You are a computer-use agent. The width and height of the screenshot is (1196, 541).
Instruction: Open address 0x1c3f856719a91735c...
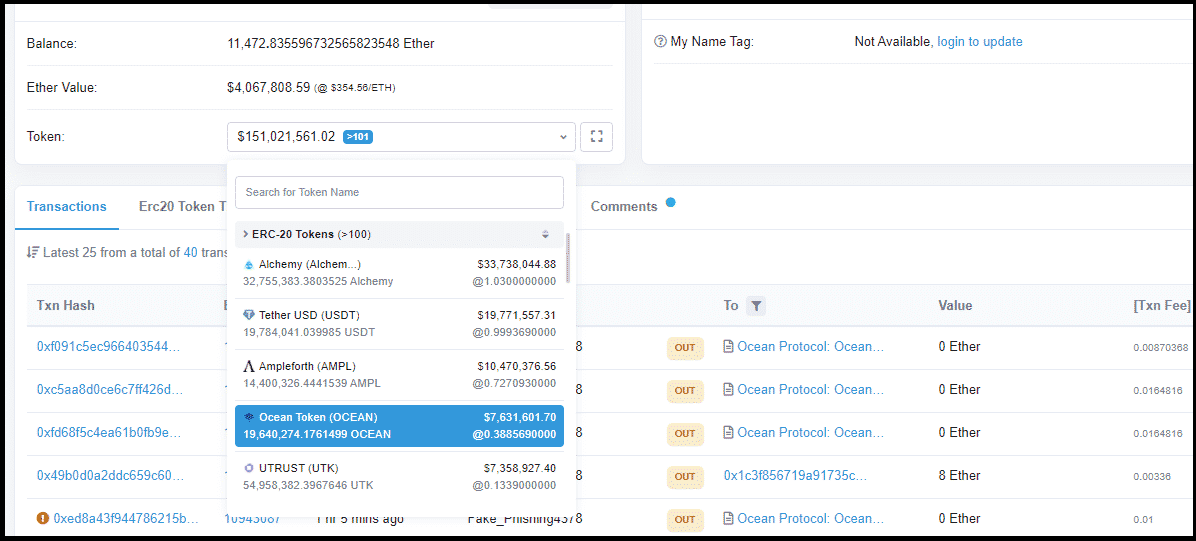(796, 475)
